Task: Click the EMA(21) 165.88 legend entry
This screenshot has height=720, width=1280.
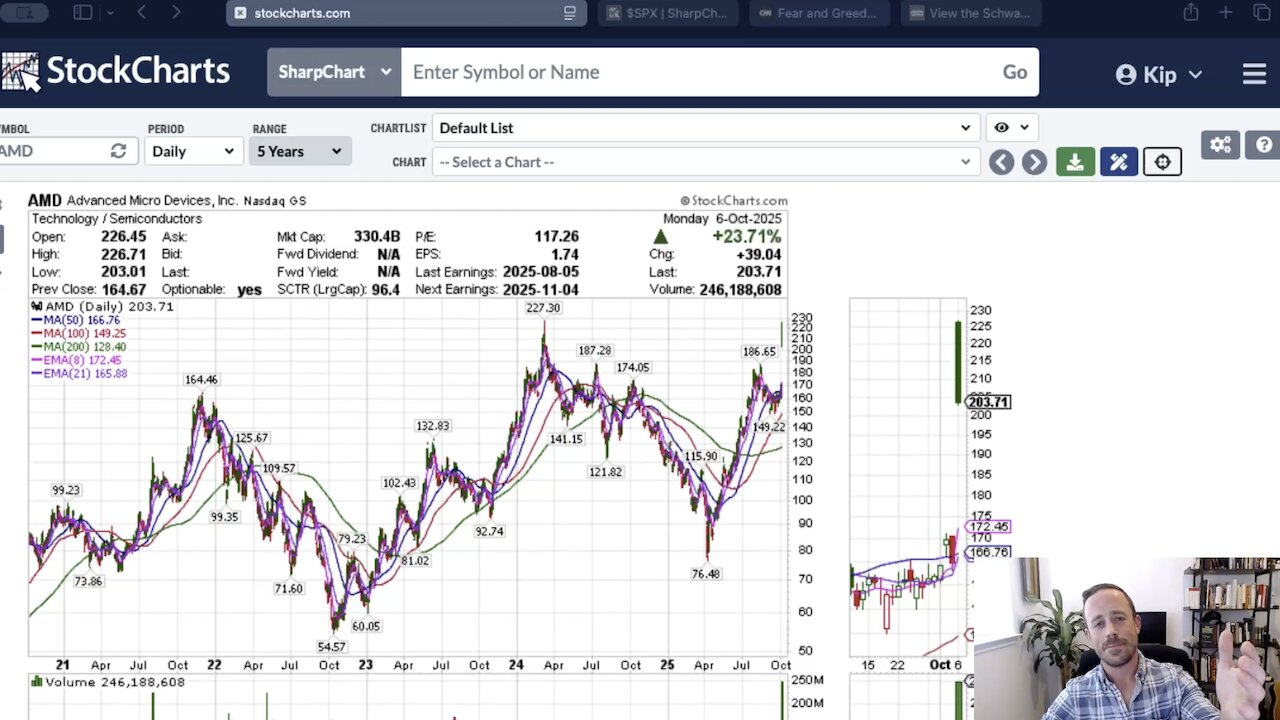Action: (79, 374)
